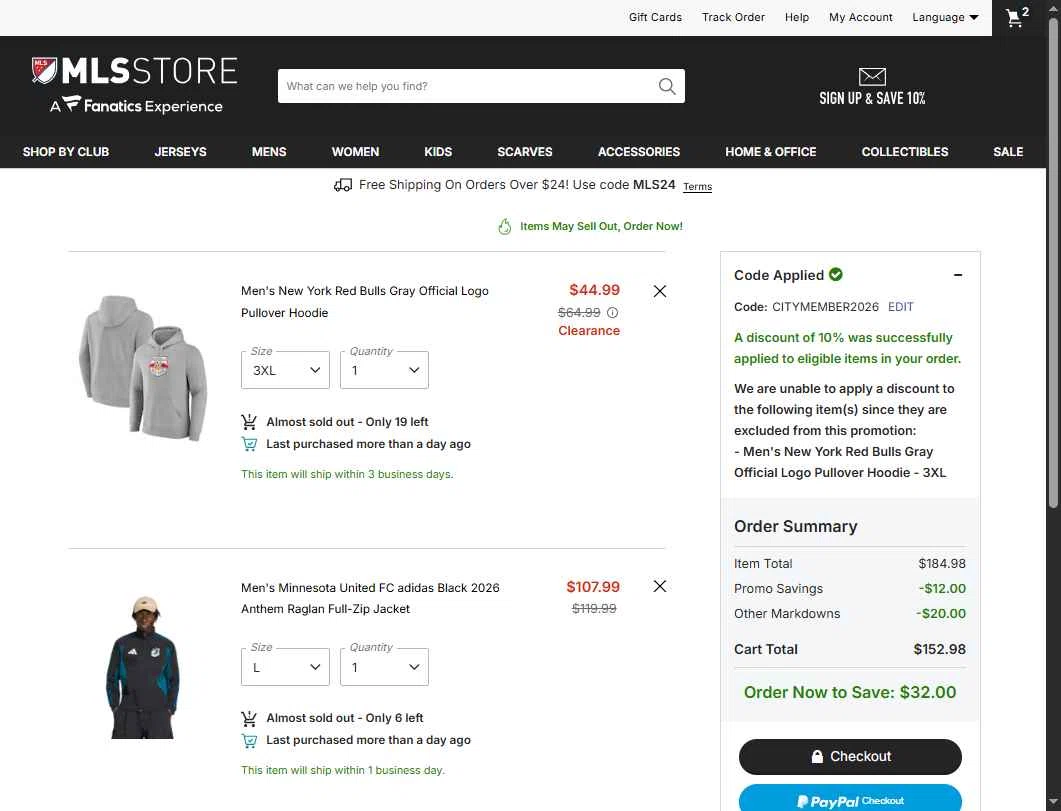
Task: Open Minnesota United Anthem Jacket title link
Action: click(370, 598)
